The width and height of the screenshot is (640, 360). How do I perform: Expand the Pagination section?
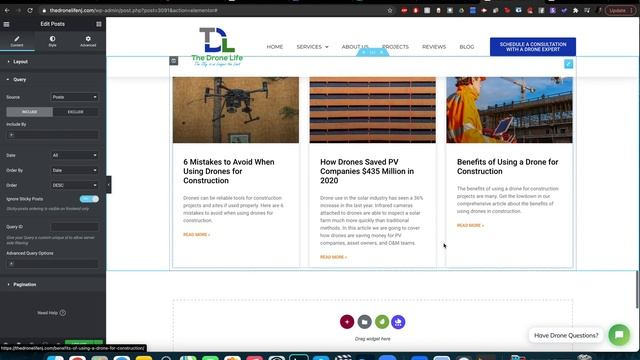pos(53,284)
